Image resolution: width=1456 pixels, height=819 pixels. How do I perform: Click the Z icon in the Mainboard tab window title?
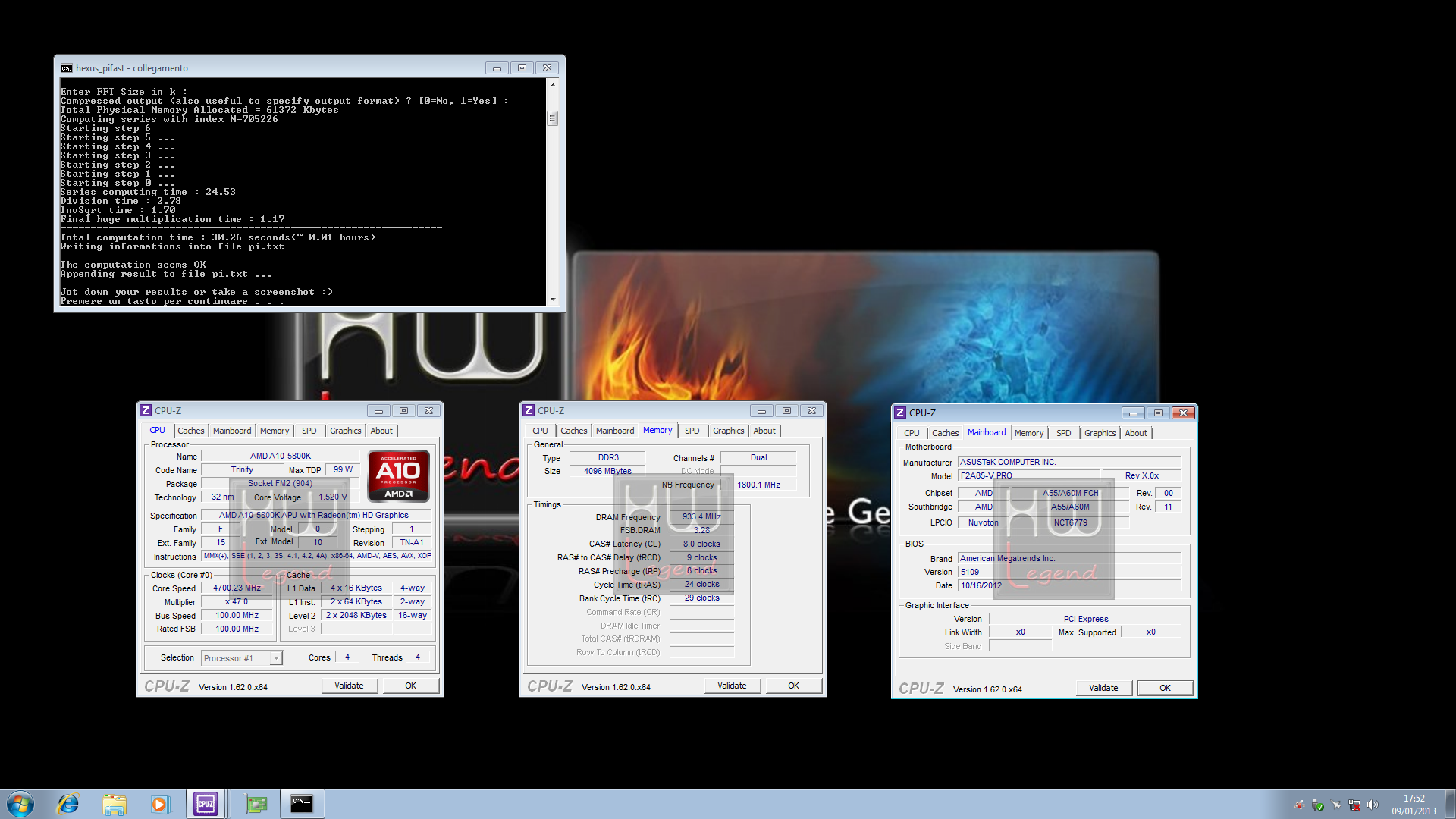pyautogui.click(x=900, y=413)
